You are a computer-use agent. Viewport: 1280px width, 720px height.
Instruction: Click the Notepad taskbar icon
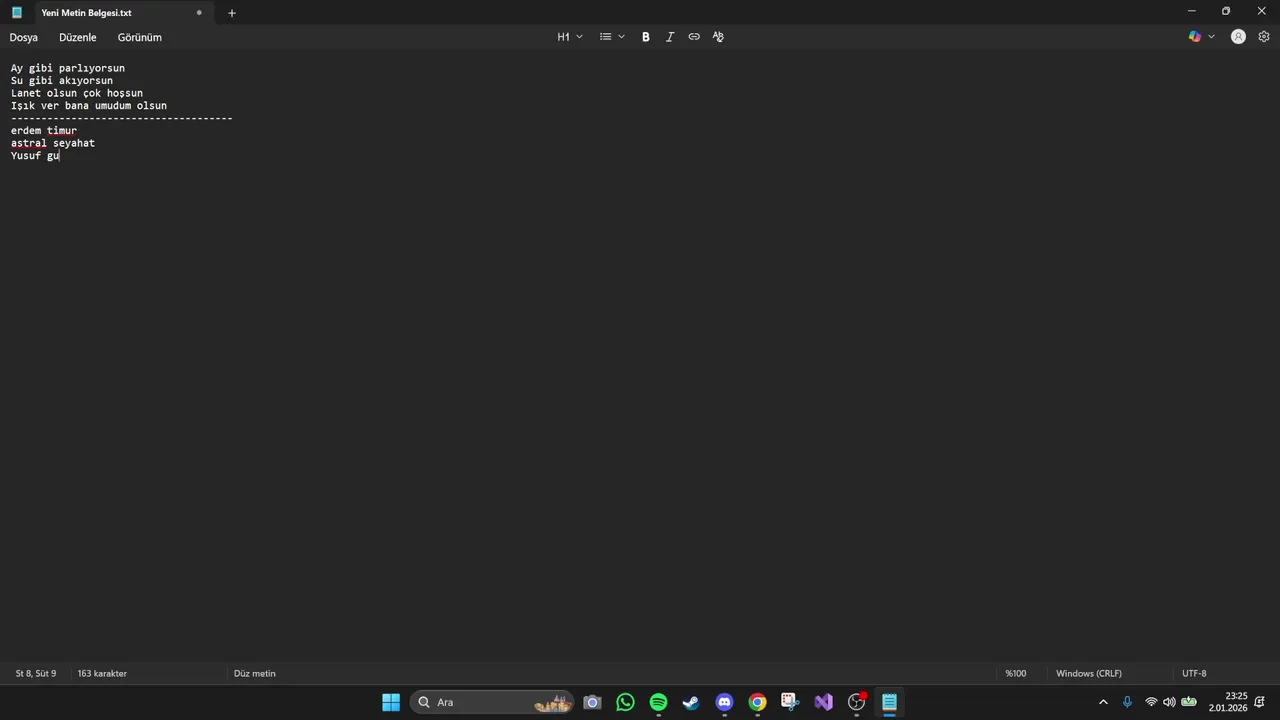pos(889,702)
